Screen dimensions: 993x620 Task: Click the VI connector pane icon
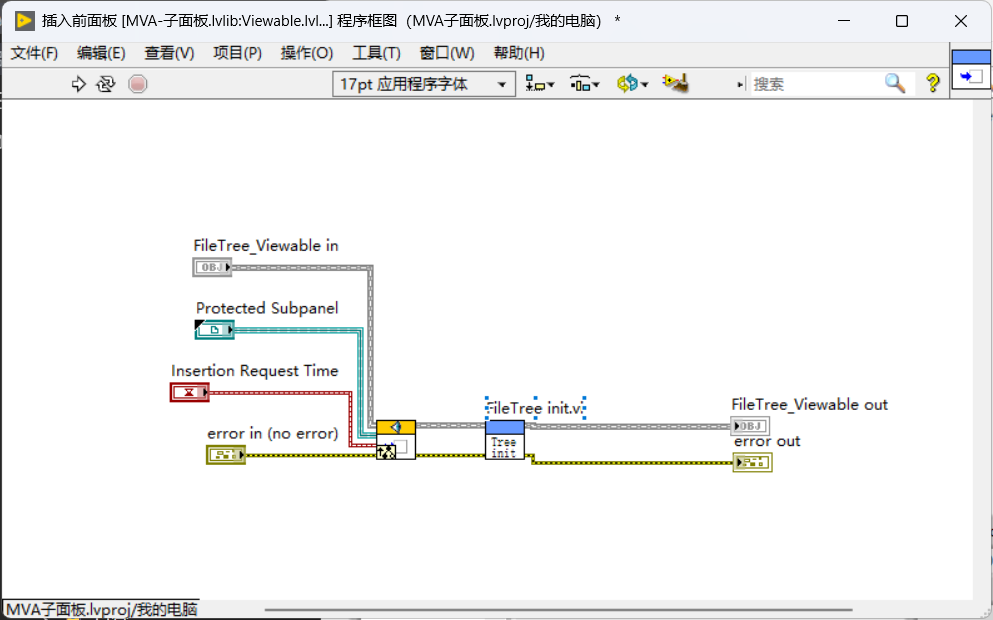[x=971, y=70]
